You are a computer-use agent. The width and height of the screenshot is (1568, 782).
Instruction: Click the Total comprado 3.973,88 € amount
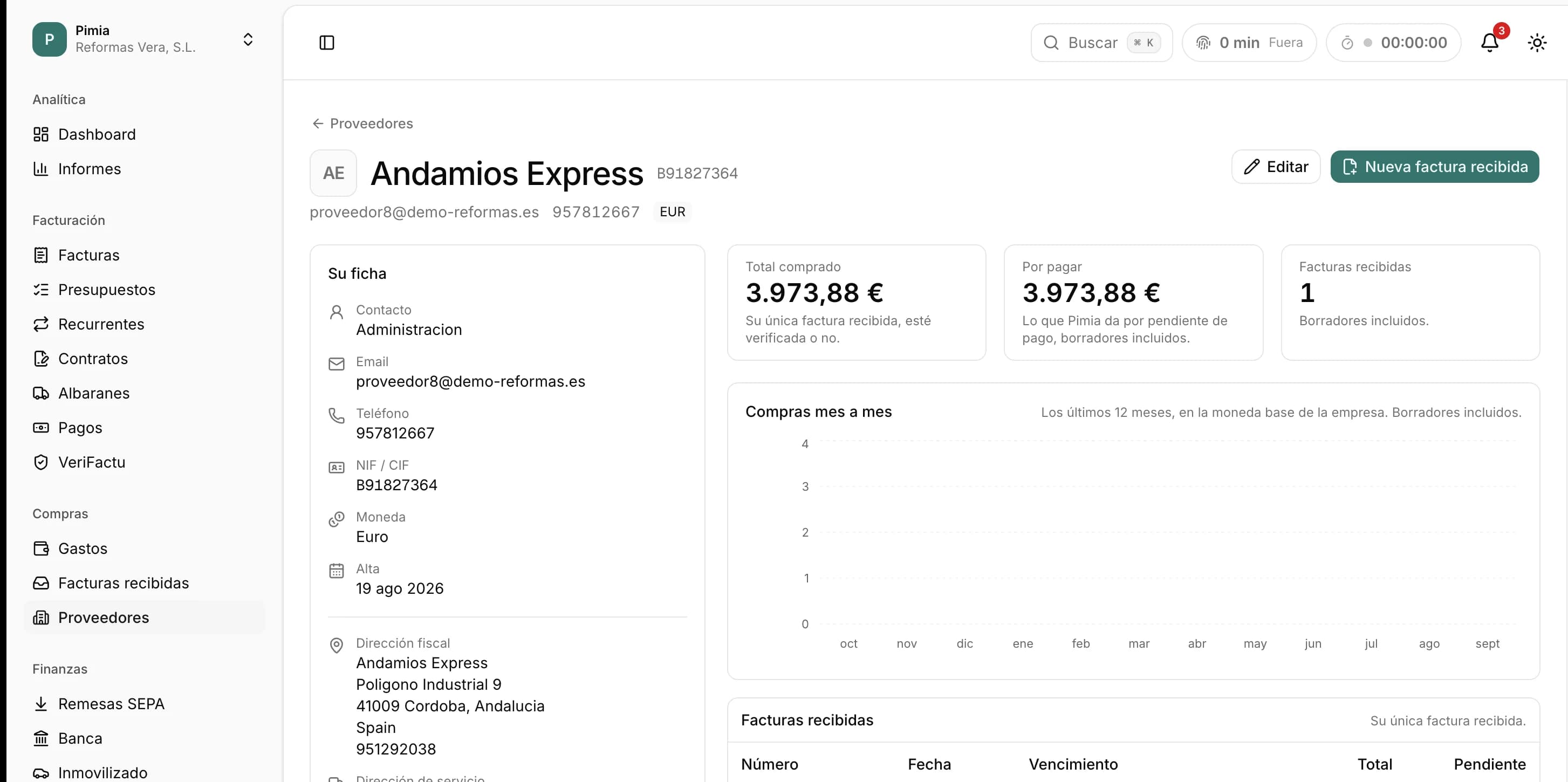coord(814,293)
